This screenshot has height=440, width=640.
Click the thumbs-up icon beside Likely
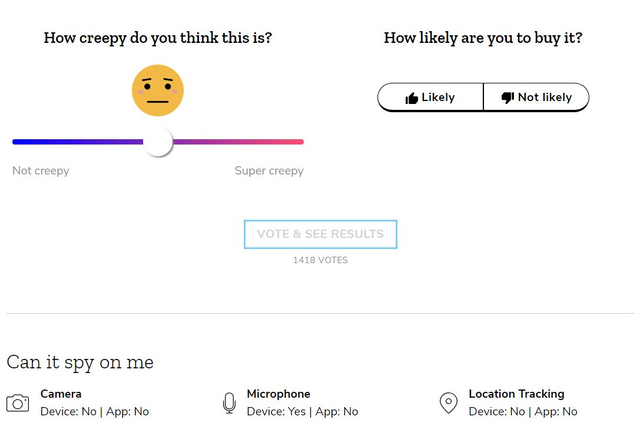coord(411,98)
